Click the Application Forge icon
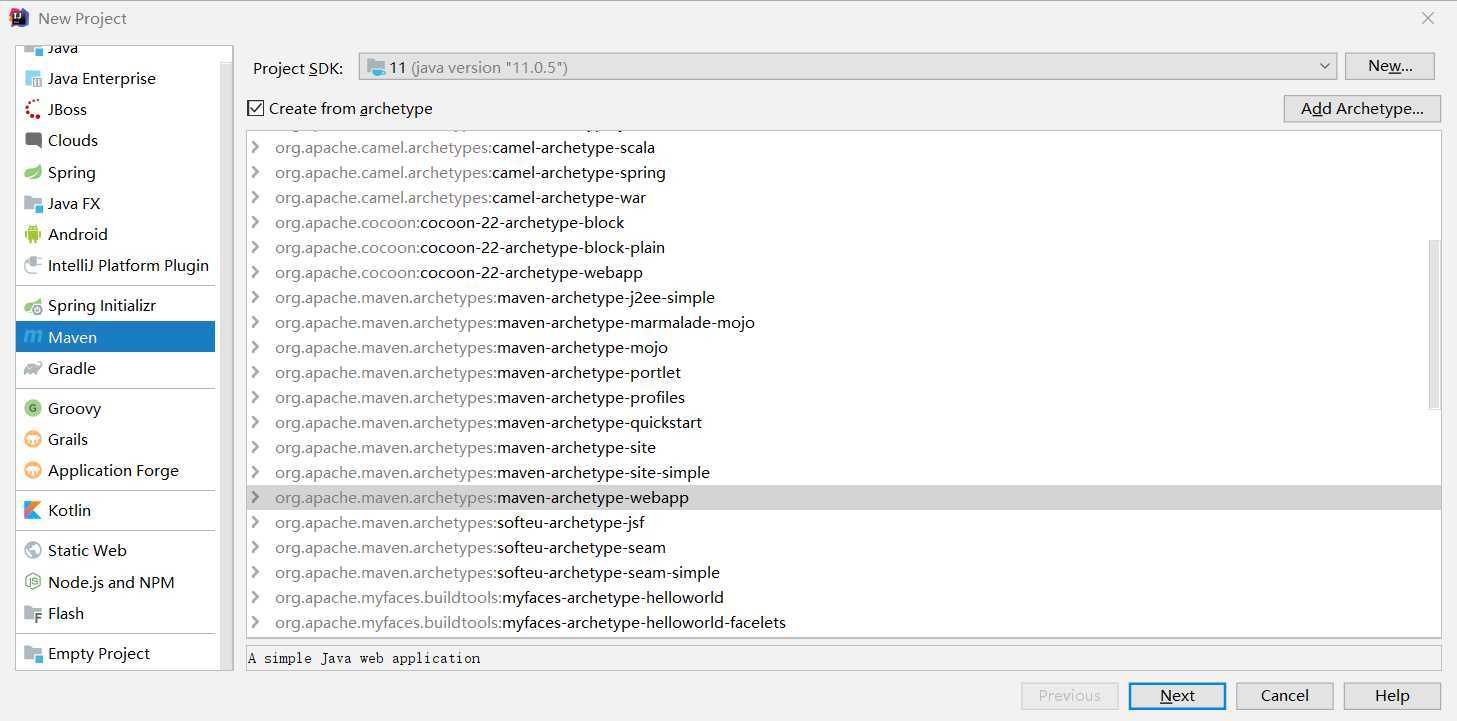 coord(33,471)
